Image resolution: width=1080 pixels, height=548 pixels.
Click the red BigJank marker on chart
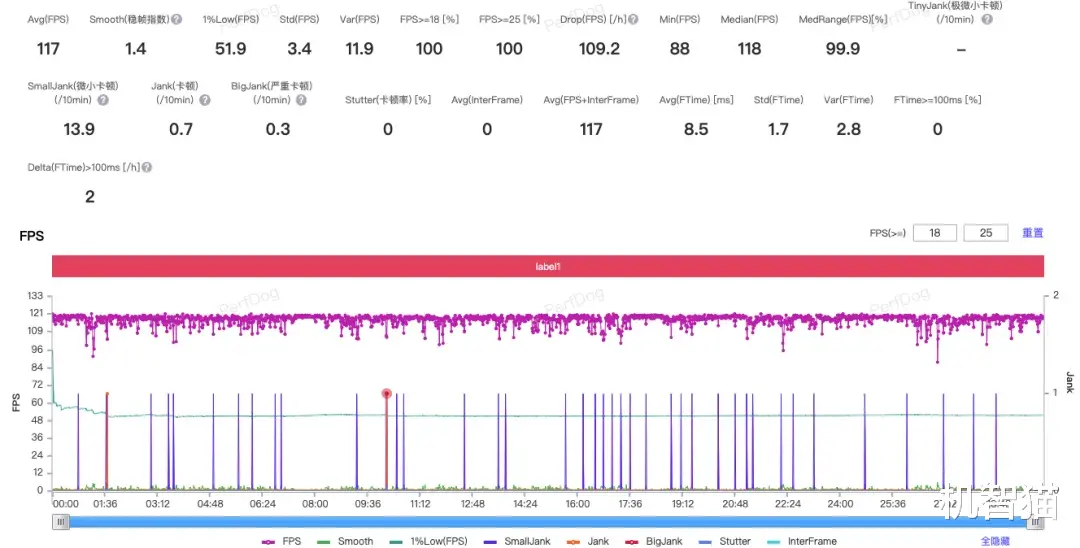tap(386, 394)
